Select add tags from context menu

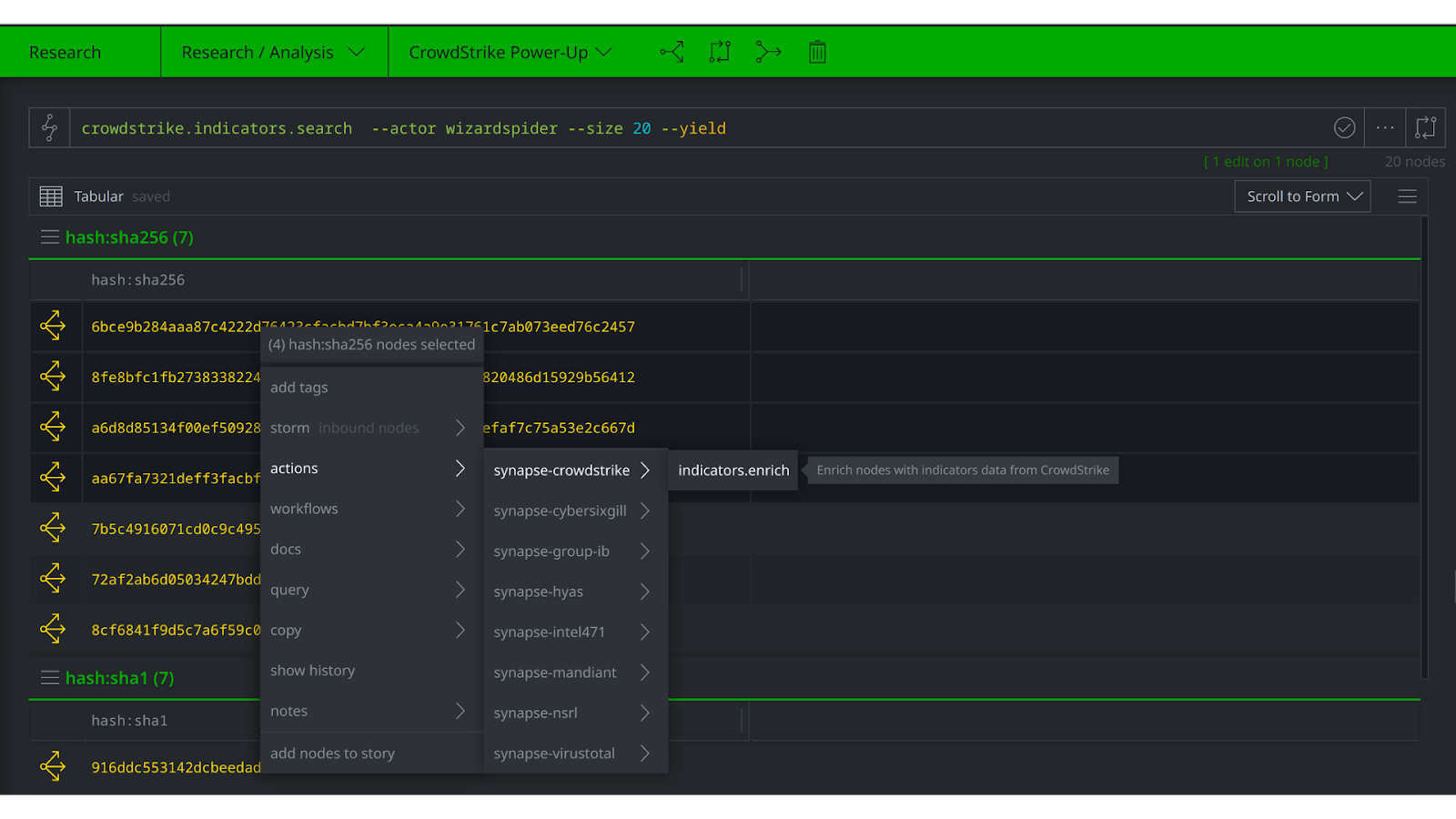tap(299, 388)
